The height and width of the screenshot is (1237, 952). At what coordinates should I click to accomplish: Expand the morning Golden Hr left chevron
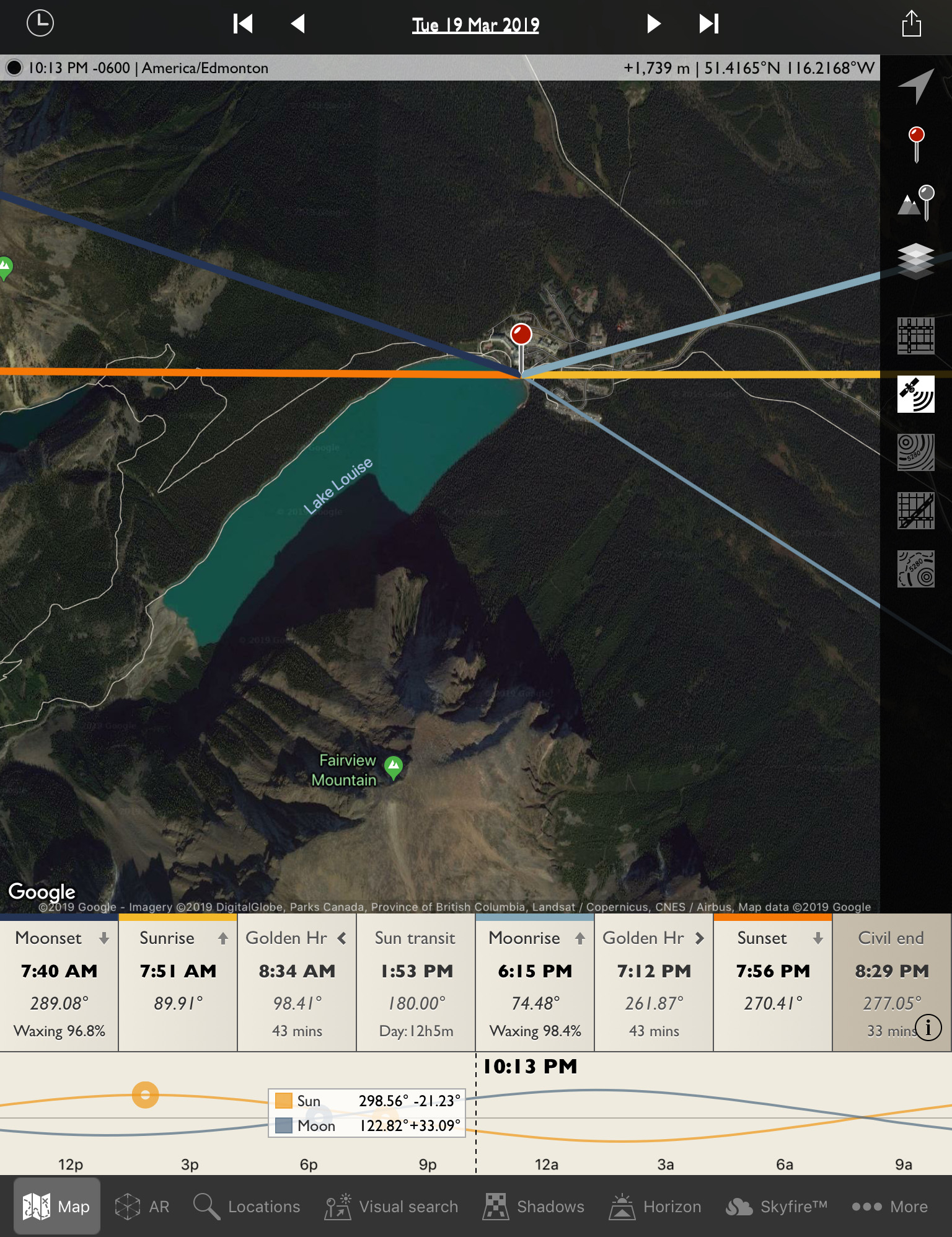[x=342, y=938]
